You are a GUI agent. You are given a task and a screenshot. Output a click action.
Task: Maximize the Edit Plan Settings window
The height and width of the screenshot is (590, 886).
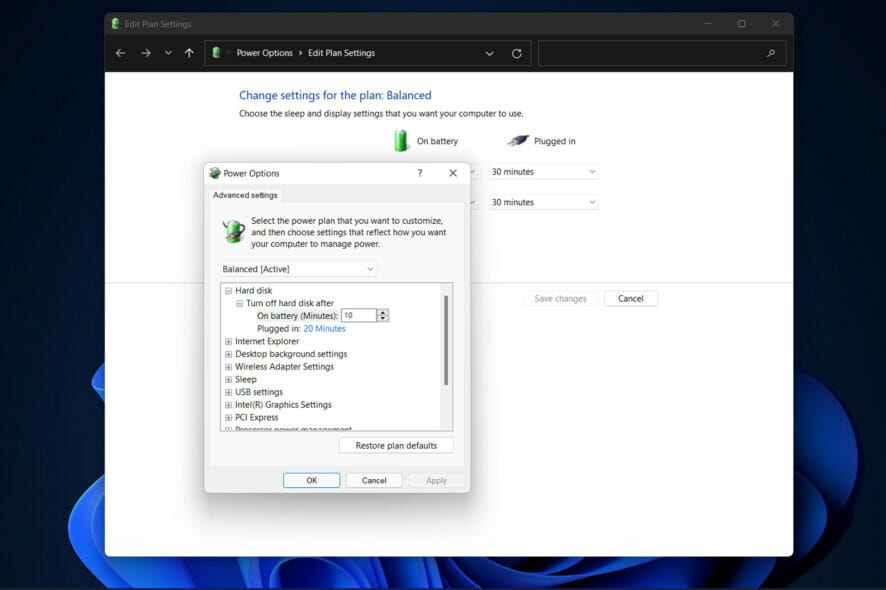(x=741, y=24)
